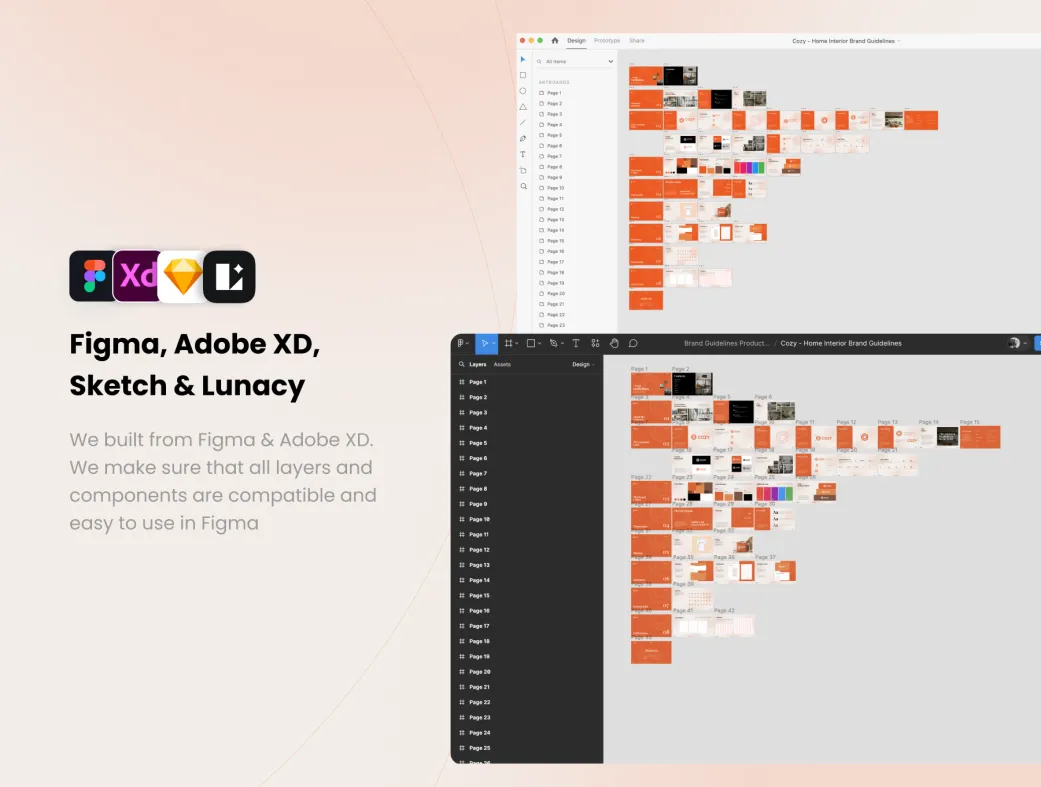Click the Home icon in Adobe XD

[x=555, y=41]
